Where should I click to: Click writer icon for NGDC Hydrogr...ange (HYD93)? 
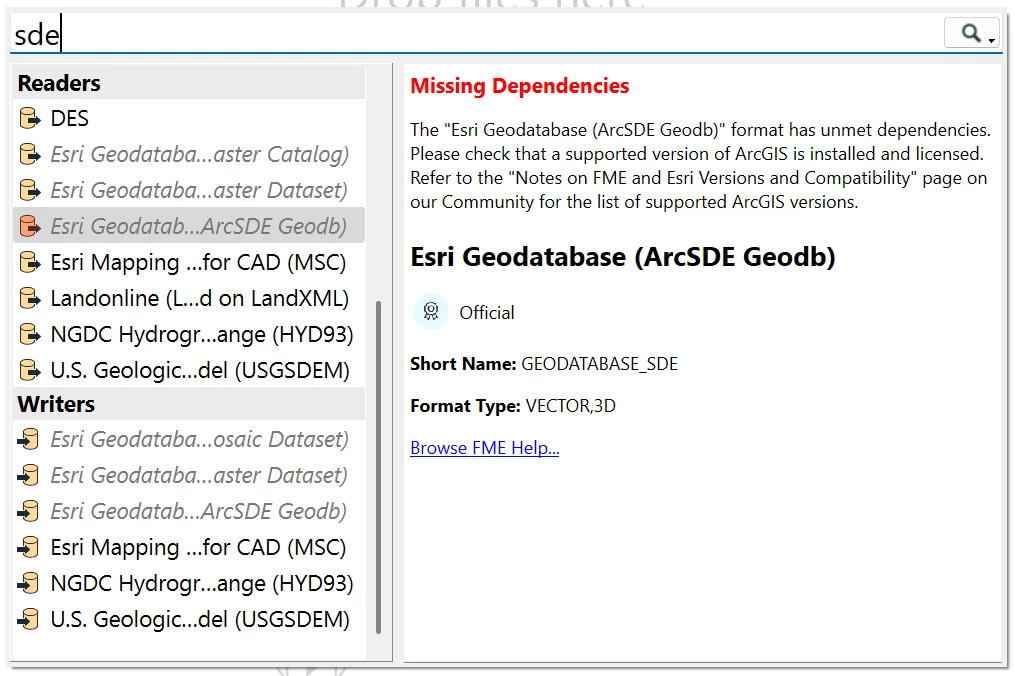(x=28, y=583)
